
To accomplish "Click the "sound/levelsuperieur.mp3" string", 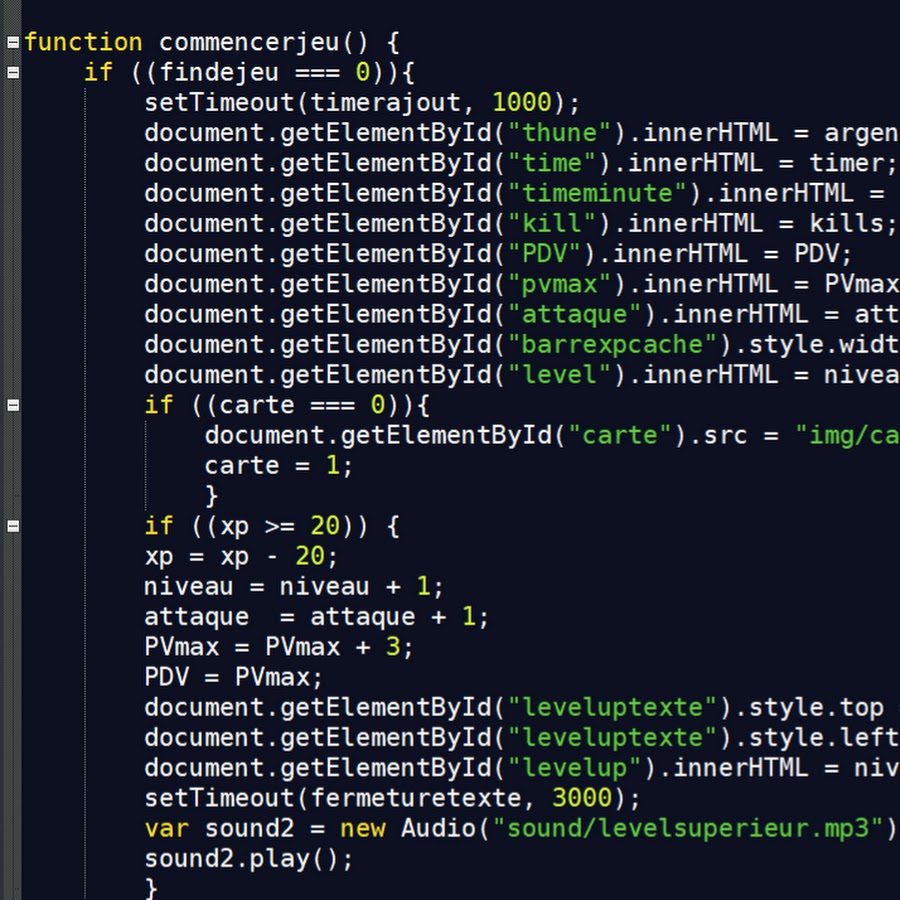I will [688, 829].
